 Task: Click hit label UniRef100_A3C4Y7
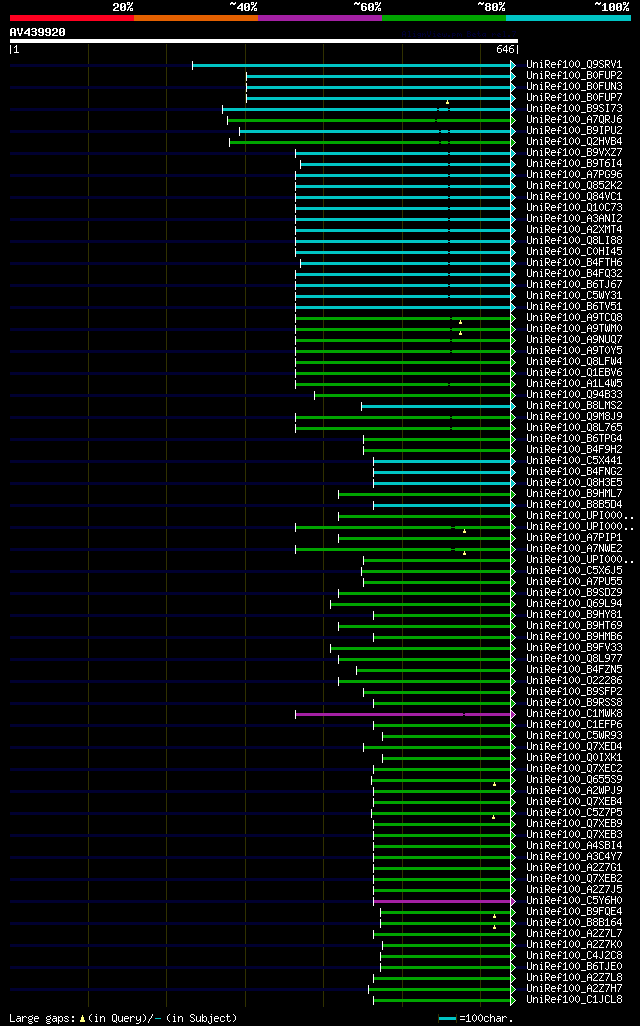[x=574, y=857]
